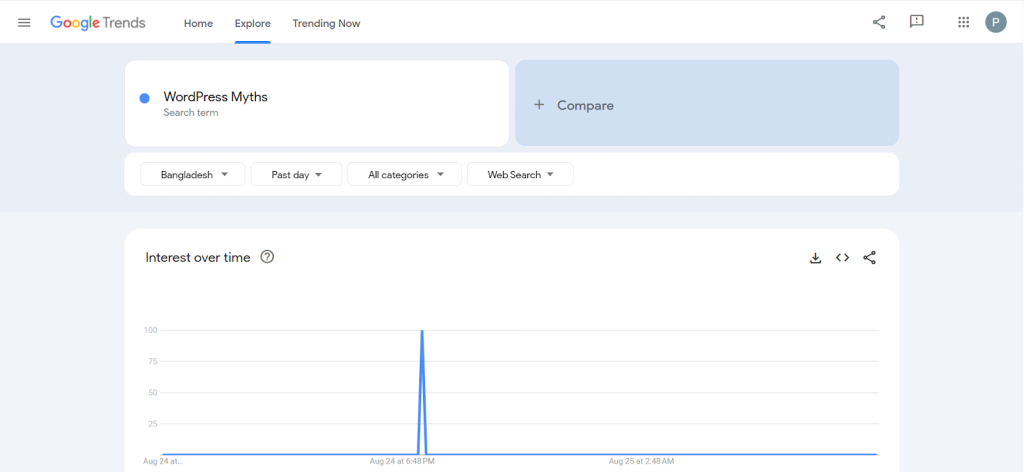Open the hamburger main menu
1024x472 pixels.
[x=24, y=23]
